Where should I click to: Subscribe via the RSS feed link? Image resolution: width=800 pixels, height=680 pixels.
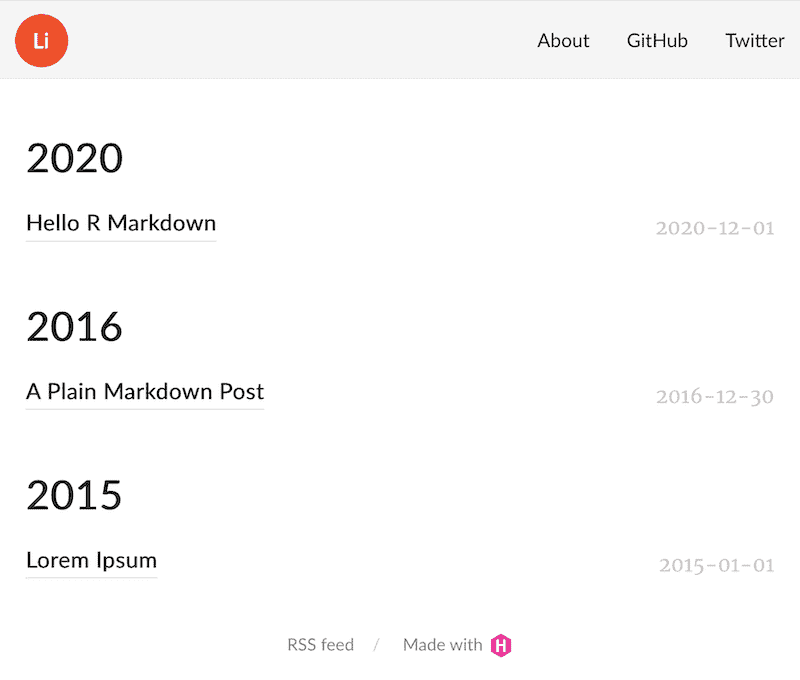pyautogui.click(x=320, y=645)
